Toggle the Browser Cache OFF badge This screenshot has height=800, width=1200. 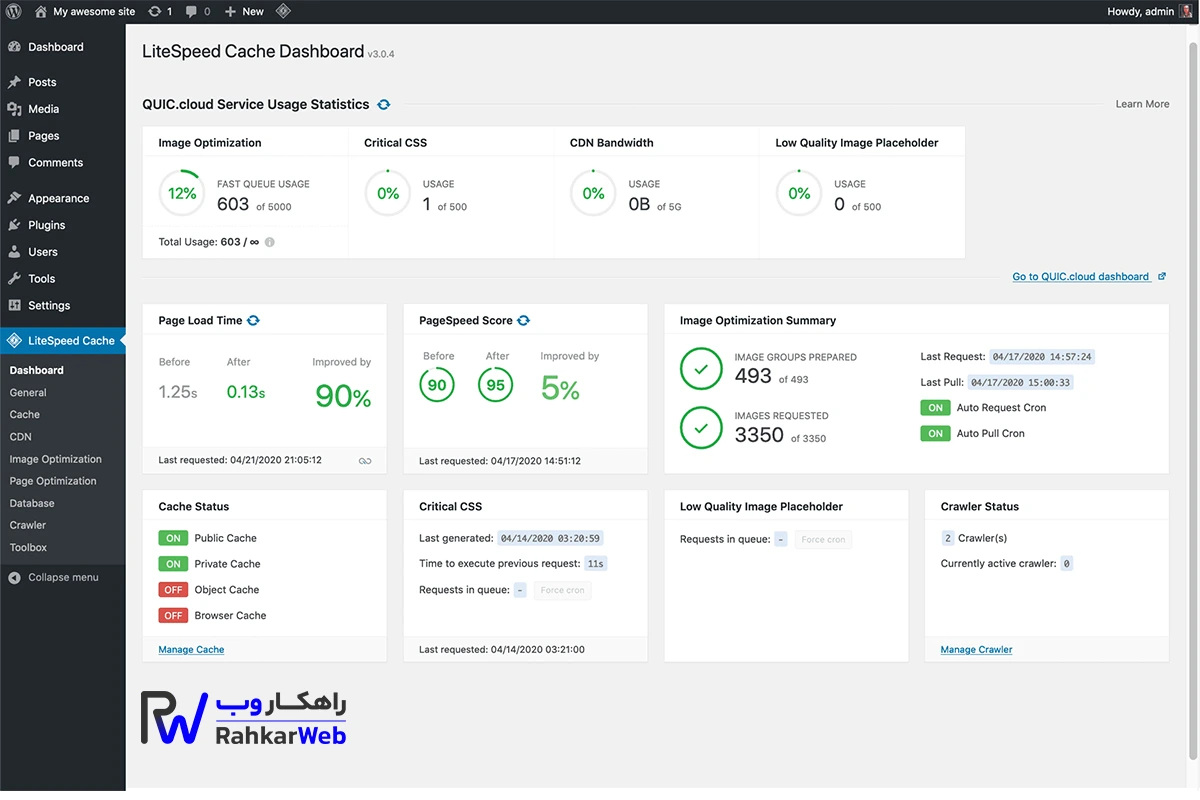[x=173, y=616]
